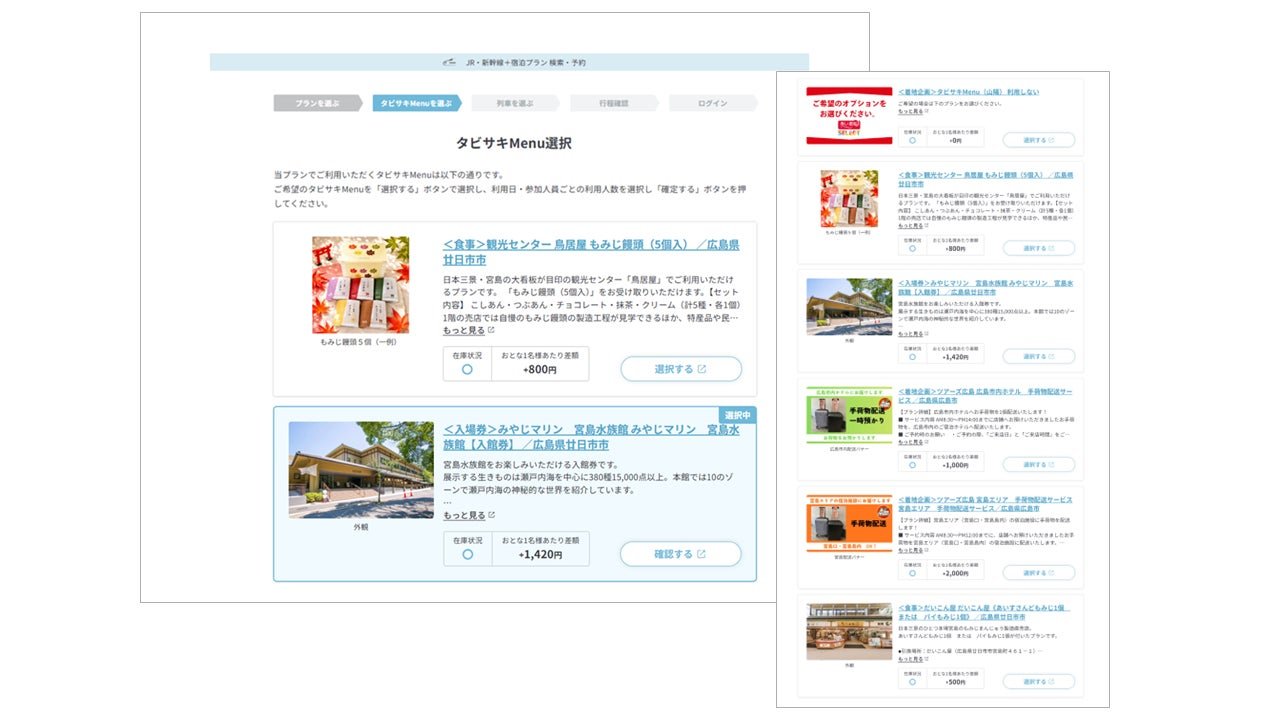Image resolution: width=1280 pixels, height=720 pixels.
Task: Click the +1,420円 price on the main page
Action: 540,554
